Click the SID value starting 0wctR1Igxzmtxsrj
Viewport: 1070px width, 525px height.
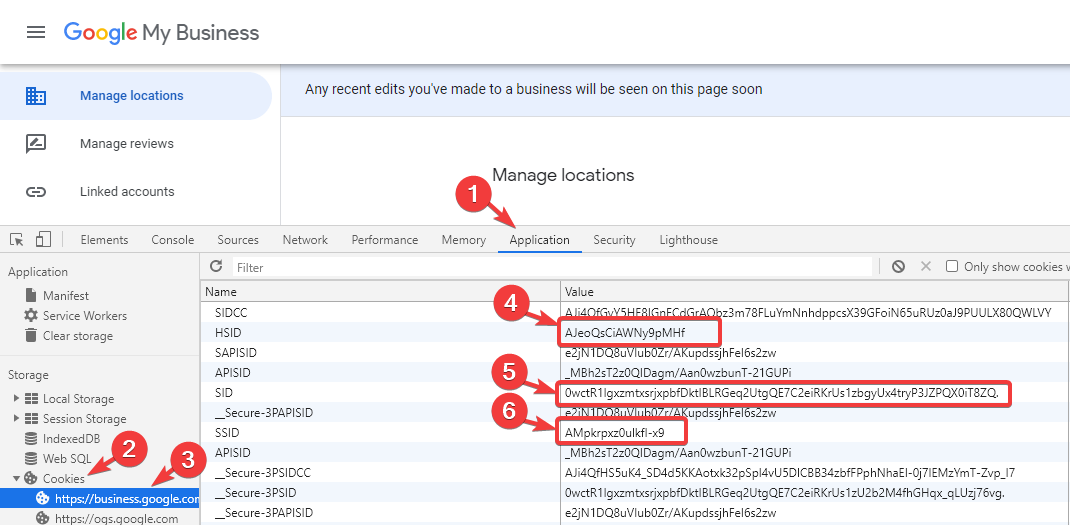click(x=781, y=393)
